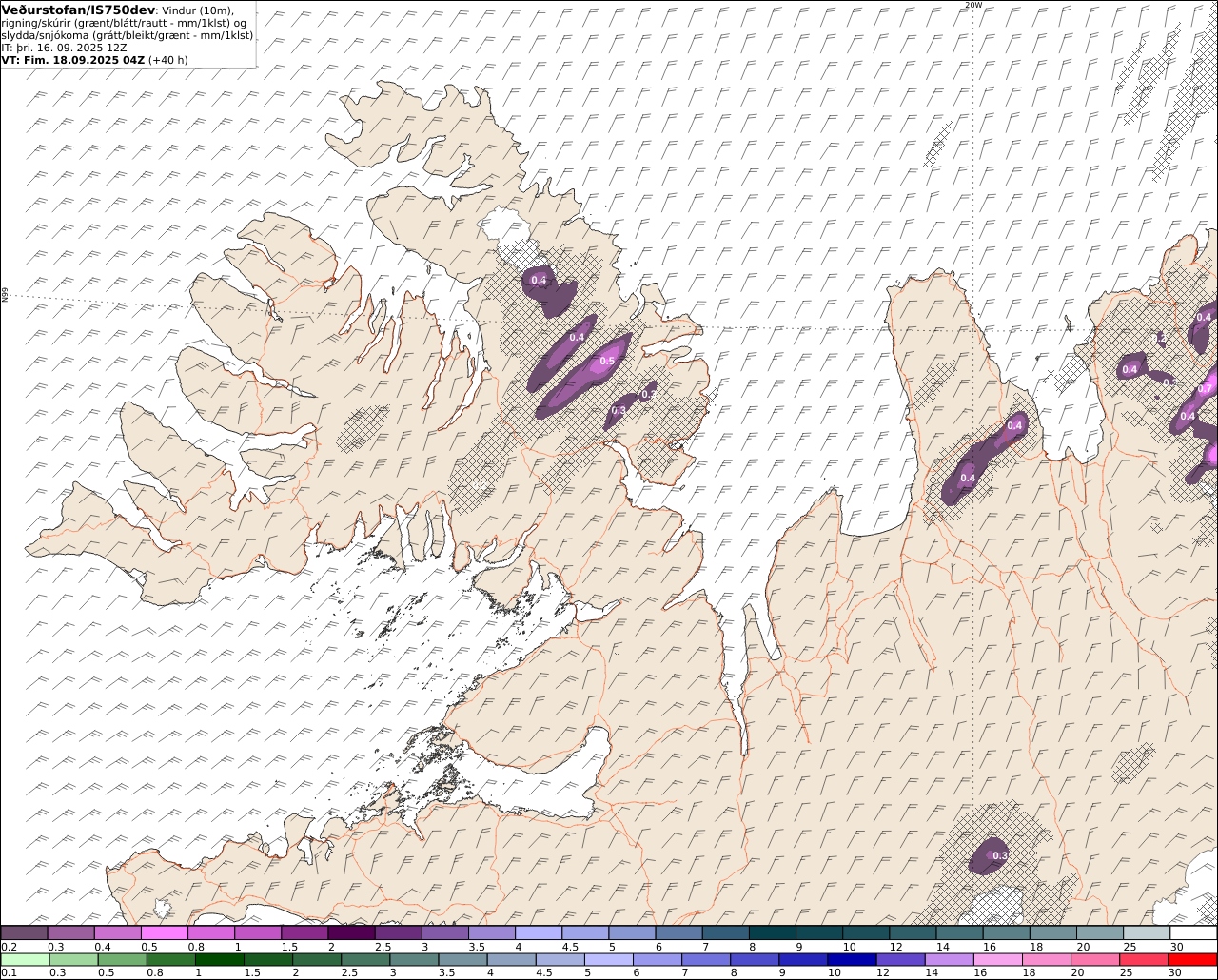Pick the bright red 30 swatch in the rain scale
This screenshot has width=1218, height=980.
[1192, 959]
